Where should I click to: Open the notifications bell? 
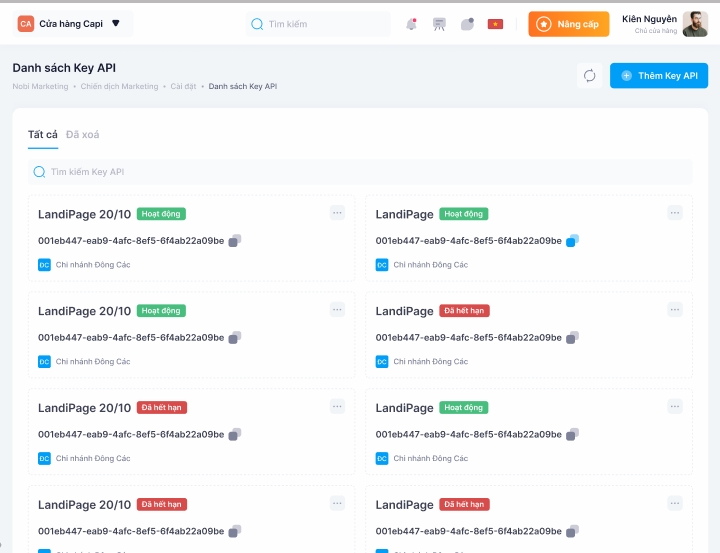pyautogui.click(x=411, y=24)
